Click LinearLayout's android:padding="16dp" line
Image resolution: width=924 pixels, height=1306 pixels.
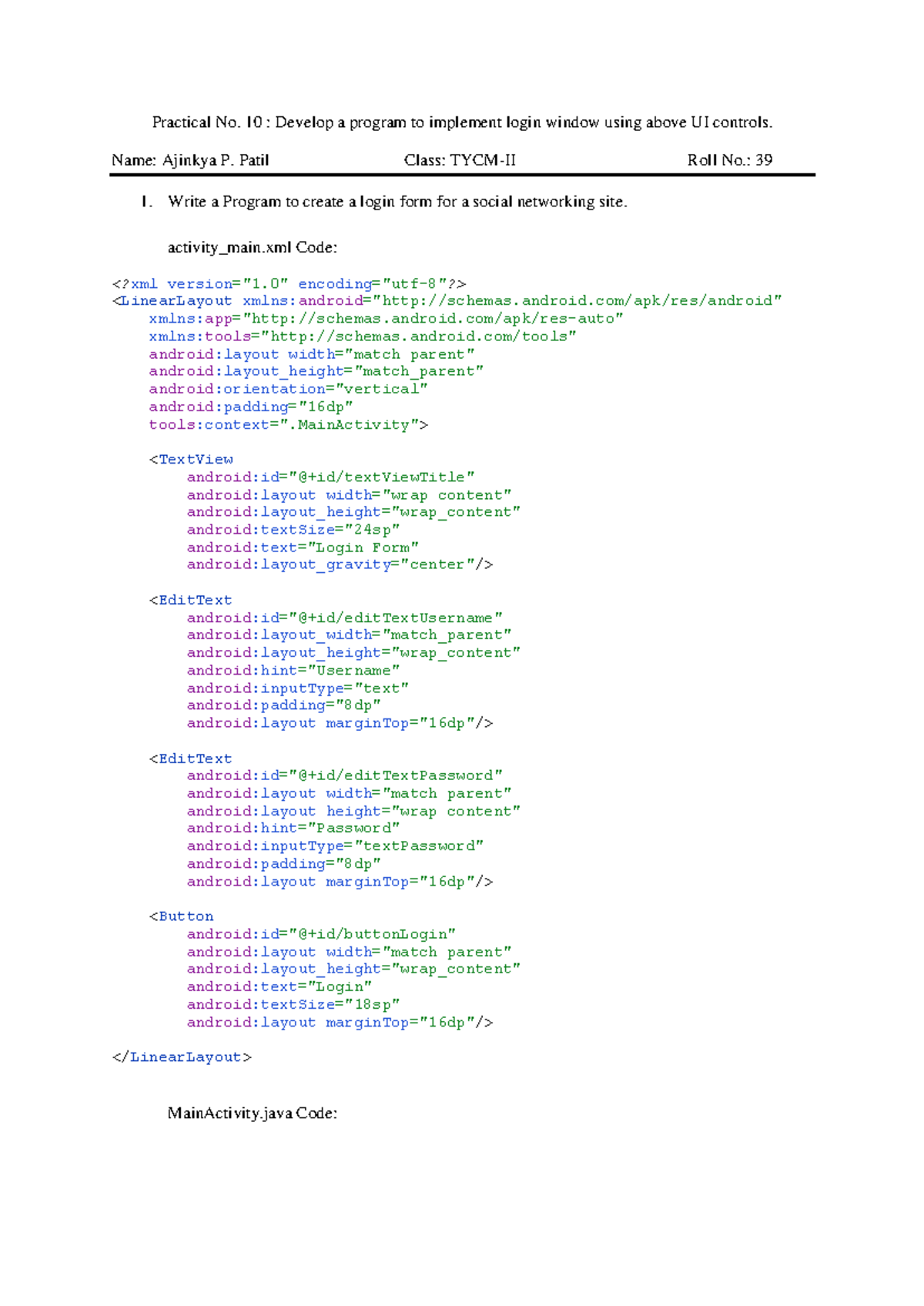[251, 407]
